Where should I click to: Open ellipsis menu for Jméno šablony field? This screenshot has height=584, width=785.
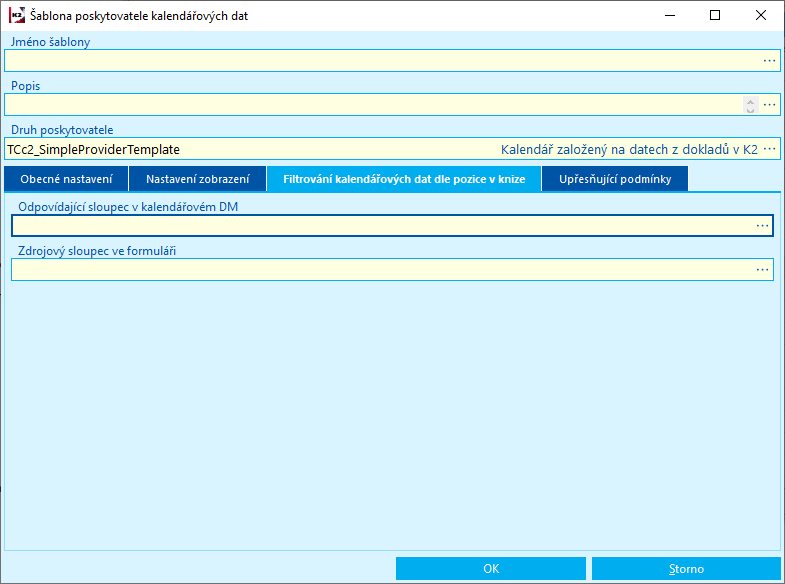click(x=769, y=61)
